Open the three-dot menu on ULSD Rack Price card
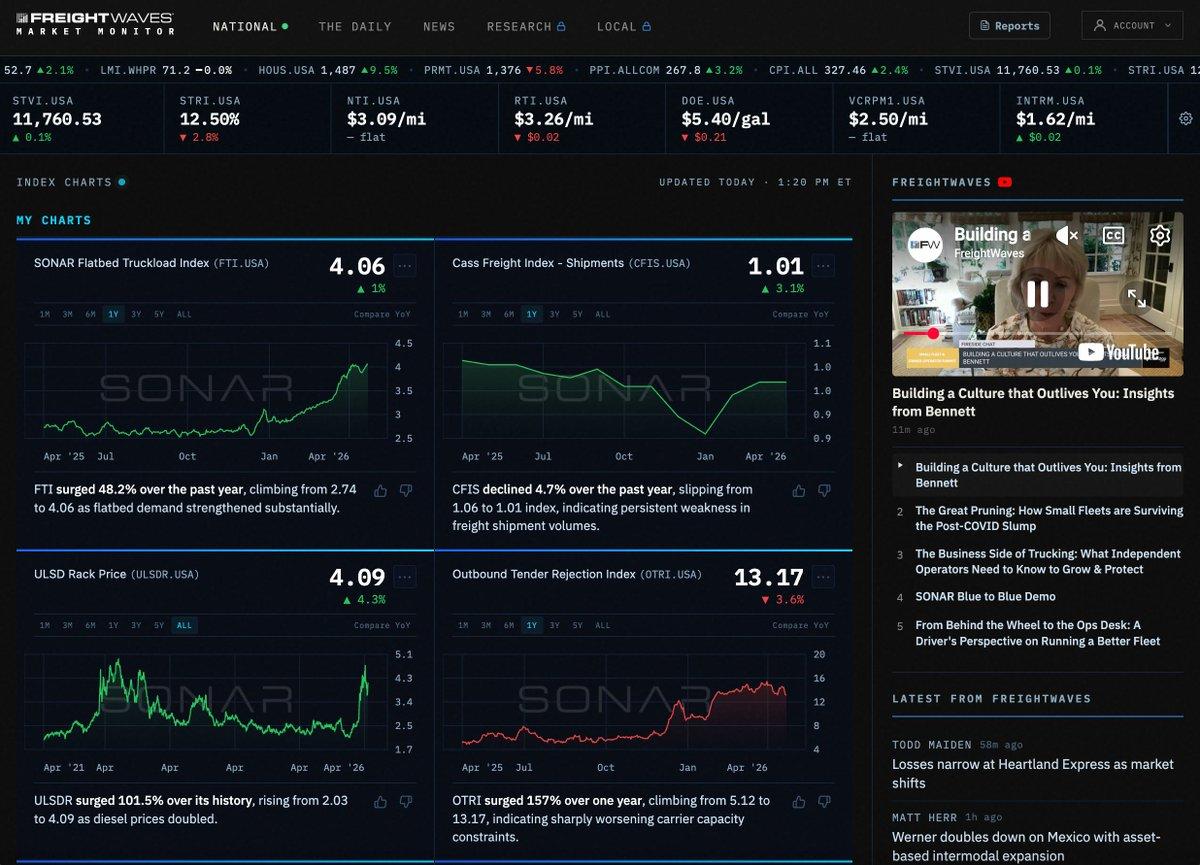The height and width of the screenshot is (865, 1200). (x=405, y=577)
